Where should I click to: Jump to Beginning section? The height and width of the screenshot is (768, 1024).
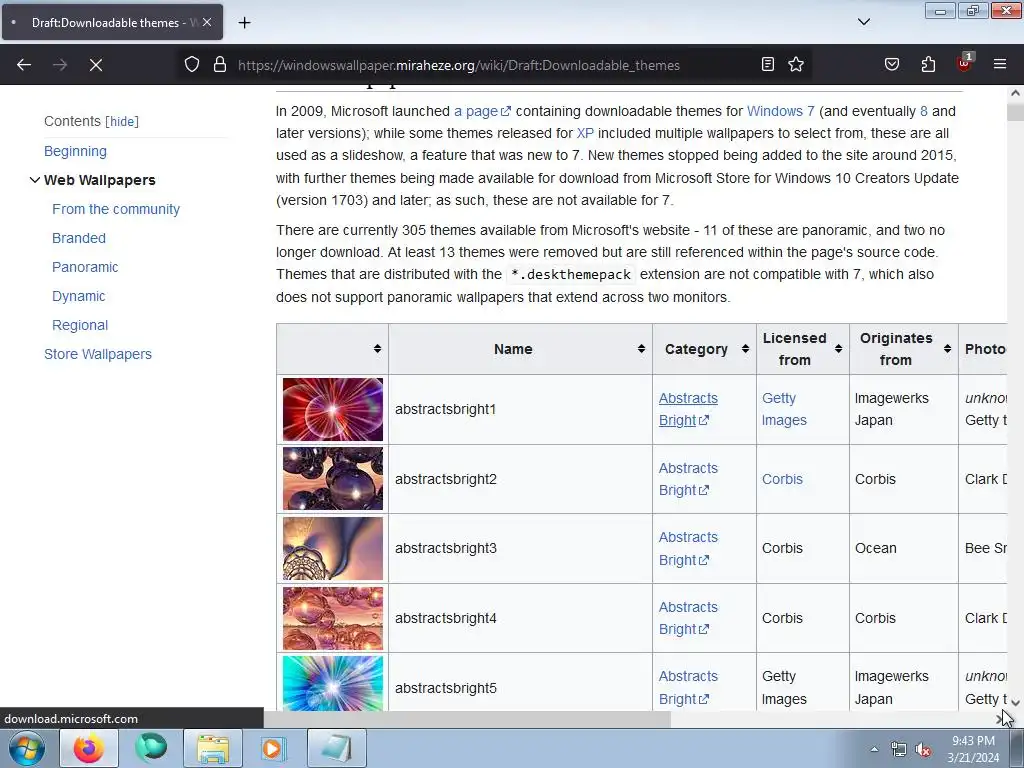[x=75, y=151]
